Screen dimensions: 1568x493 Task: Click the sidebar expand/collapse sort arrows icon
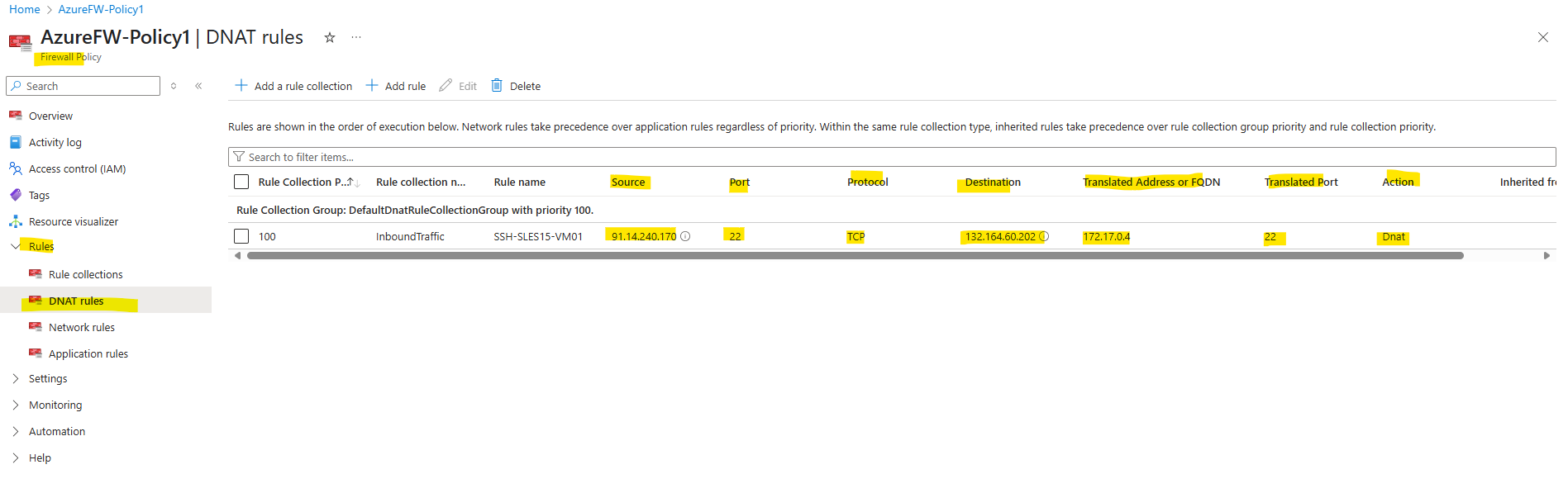pos(174,86)
